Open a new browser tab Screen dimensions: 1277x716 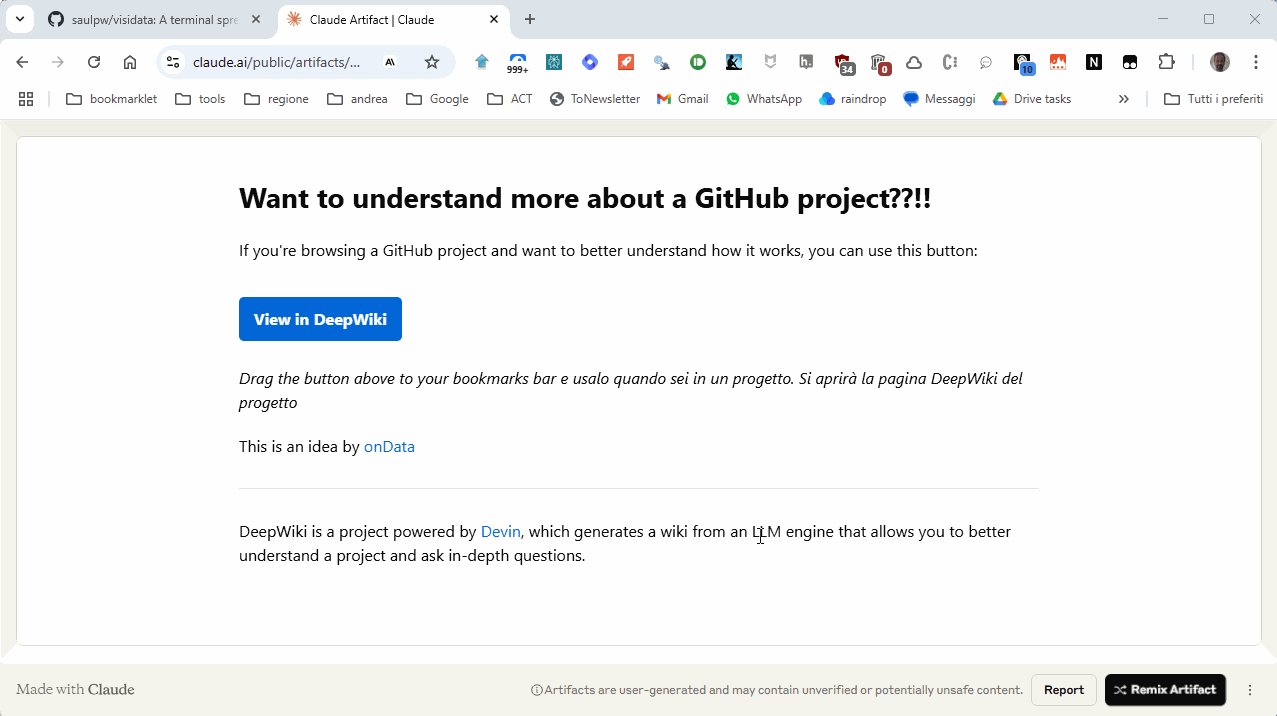(530, 19)
